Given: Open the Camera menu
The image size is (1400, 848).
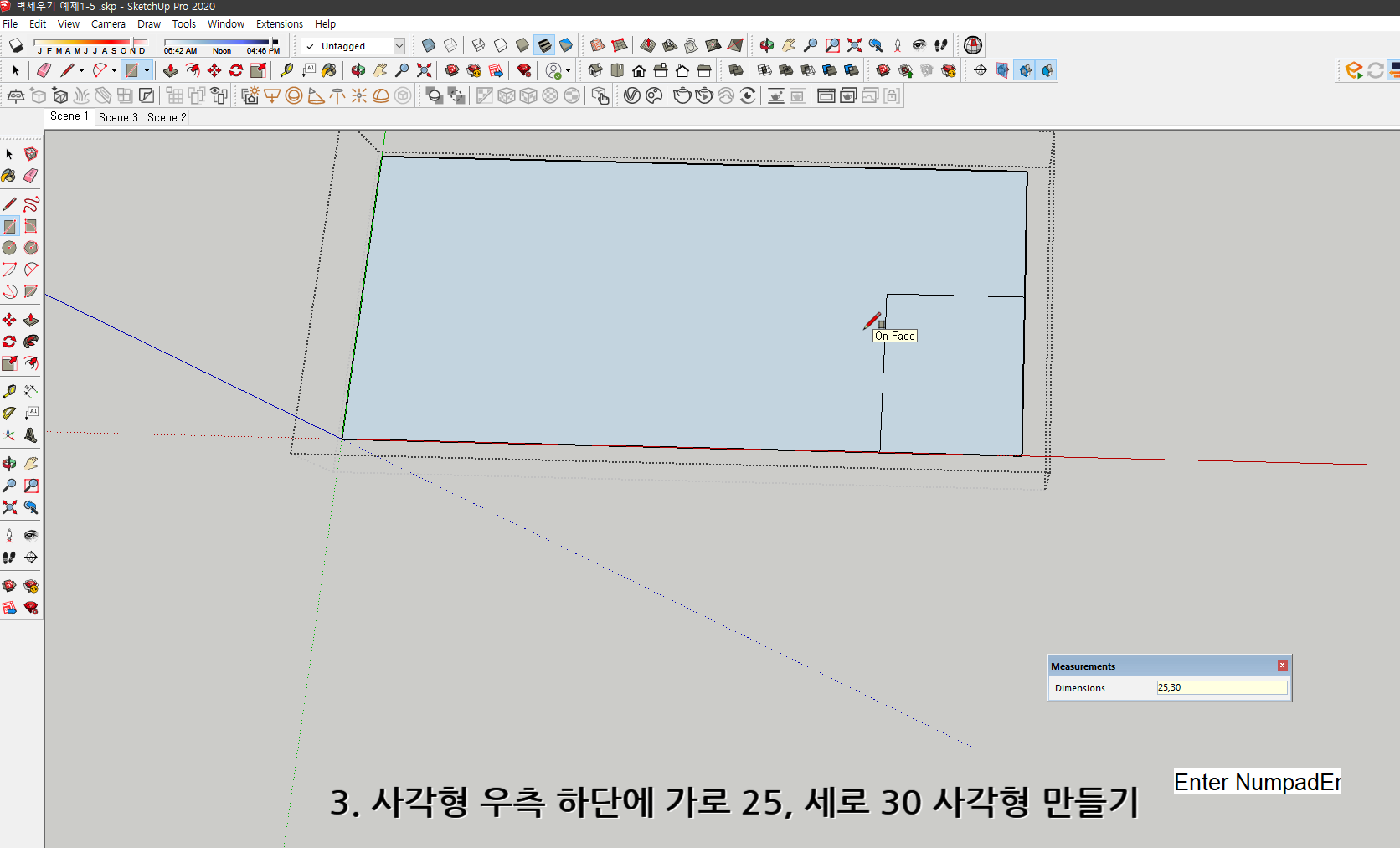Looking at the screenshot, I should pyautogui.click(x=108, y=23).
